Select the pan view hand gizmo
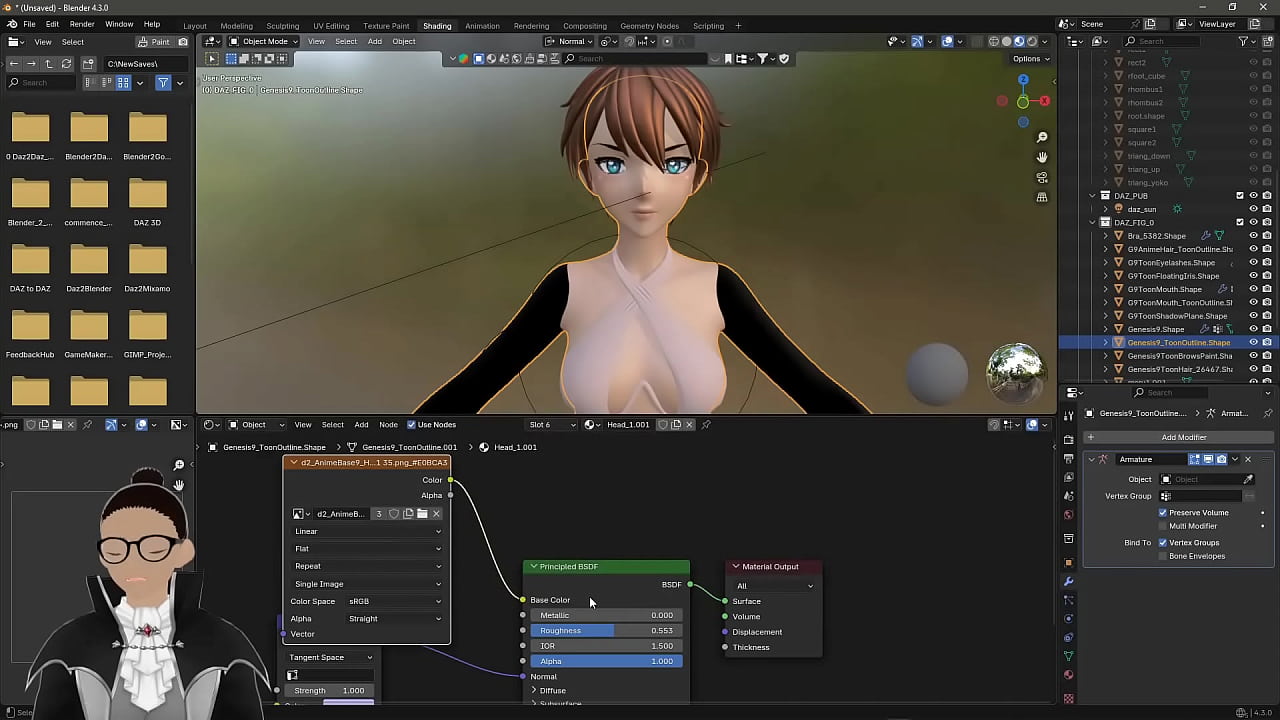The image size is (1280, 720). click(x=1042, y=157)
